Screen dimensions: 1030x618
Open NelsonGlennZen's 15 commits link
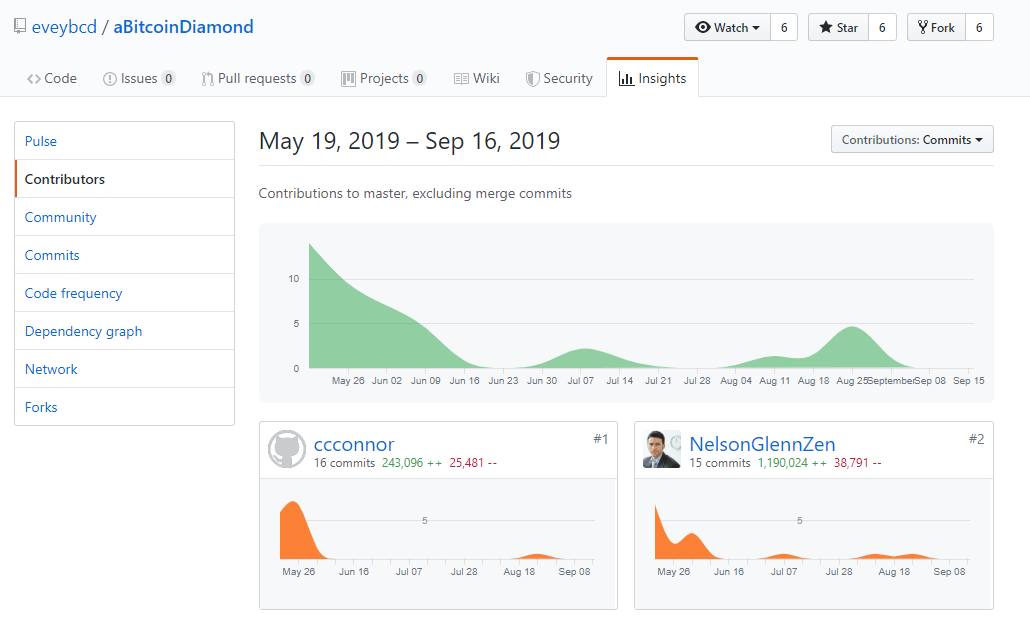pyautogui.click(x=720, y=463)
